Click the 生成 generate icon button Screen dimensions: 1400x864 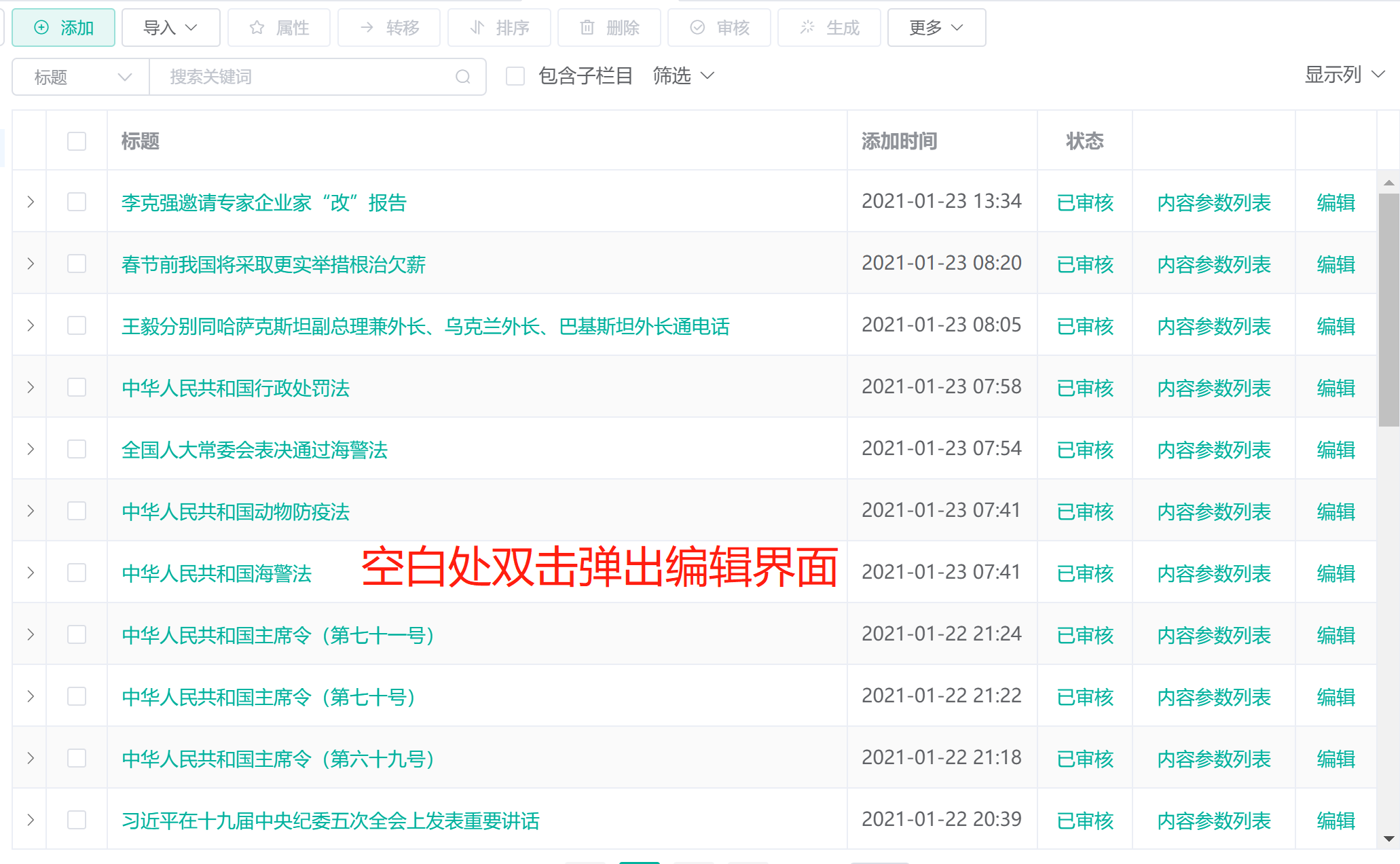click(x=829, y=28)
